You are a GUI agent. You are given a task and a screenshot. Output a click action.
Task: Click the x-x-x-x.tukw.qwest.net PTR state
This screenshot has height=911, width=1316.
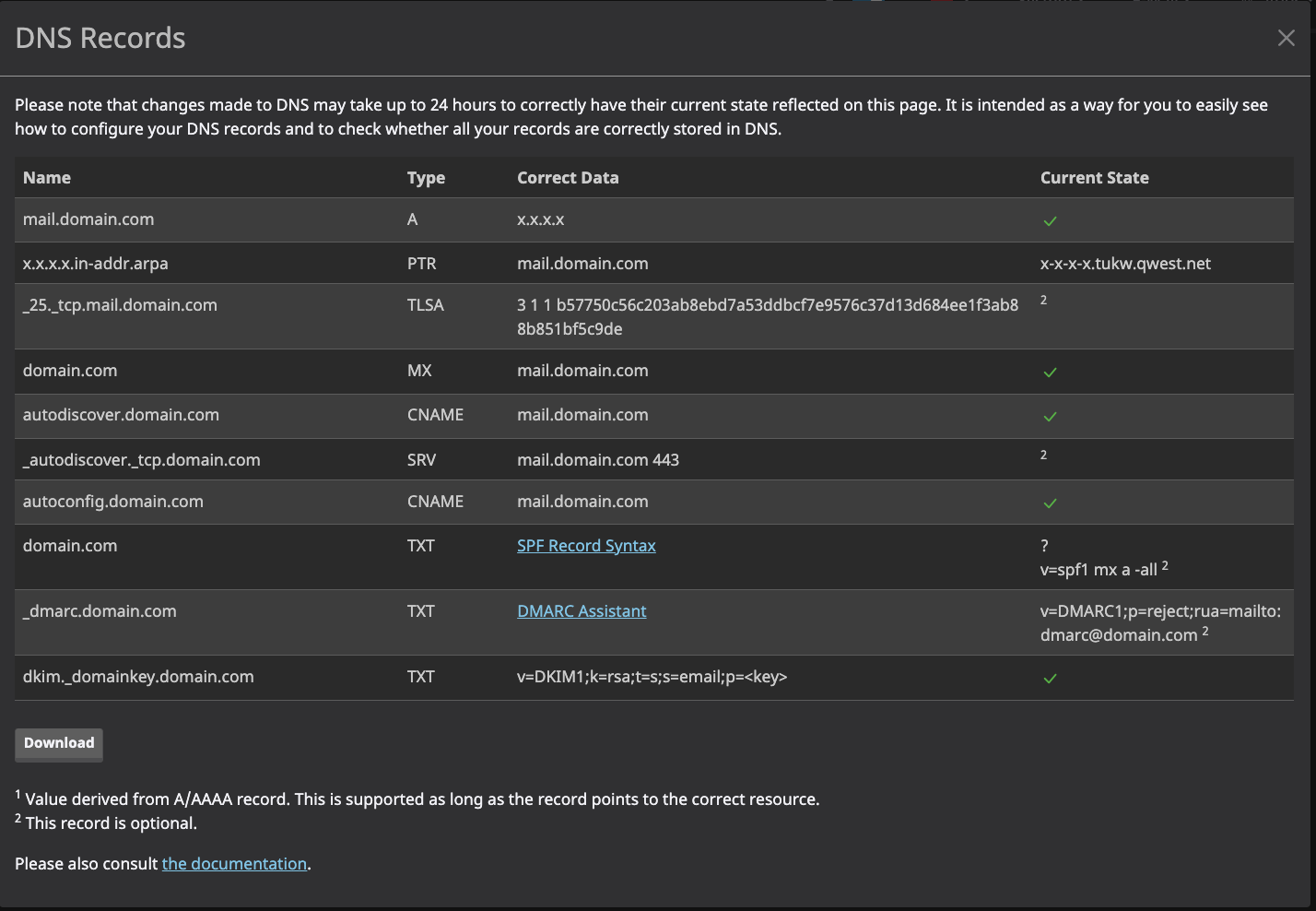pyautogui.click(x=1125, y=264)
